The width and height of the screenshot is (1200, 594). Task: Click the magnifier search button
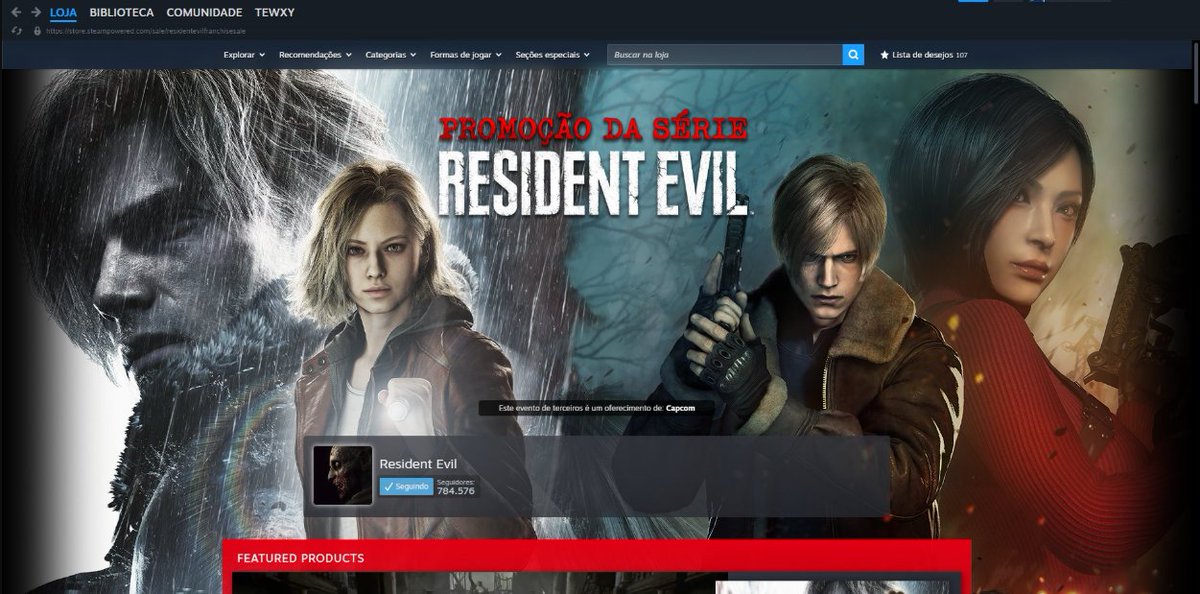coord(853,55)
